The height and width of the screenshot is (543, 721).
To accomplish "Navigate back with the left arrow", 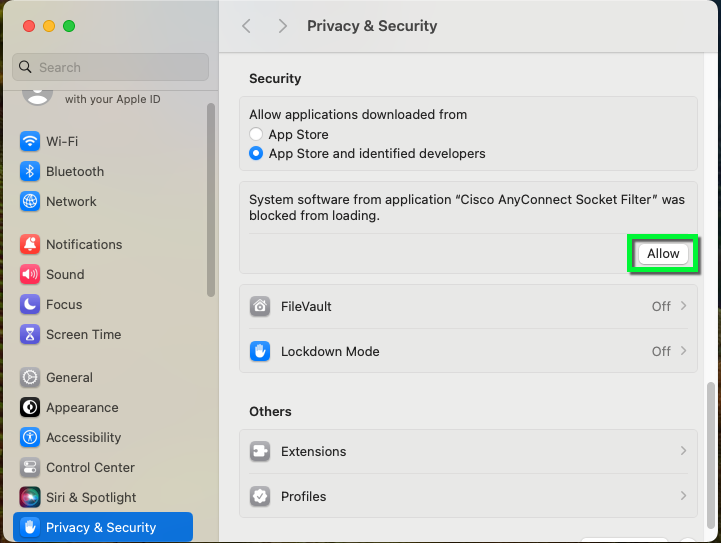I will (x=247, y=26).
